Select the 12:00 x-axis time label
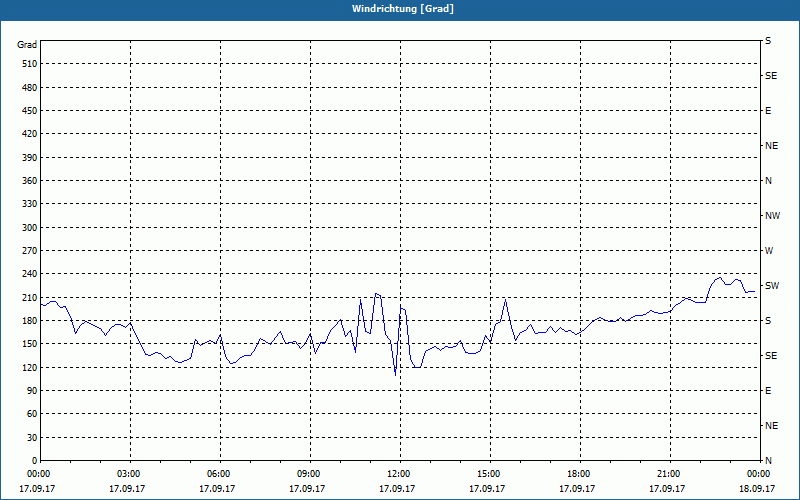 (x=400, y=474)
